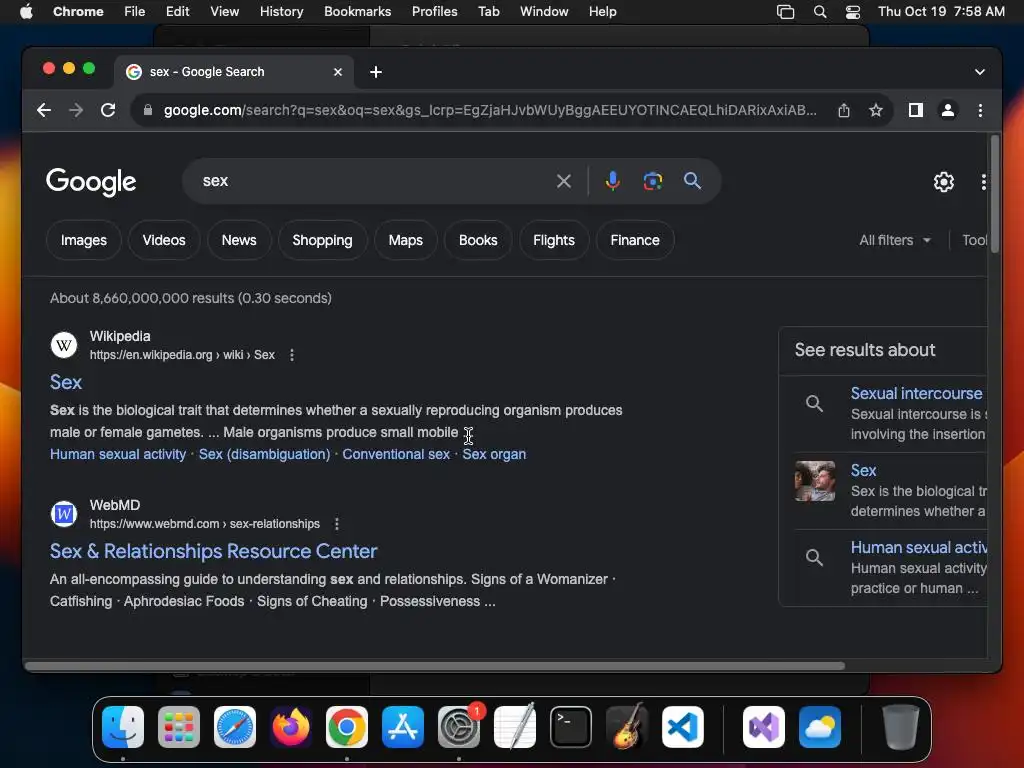Click the address bar URL

point(490,110)
